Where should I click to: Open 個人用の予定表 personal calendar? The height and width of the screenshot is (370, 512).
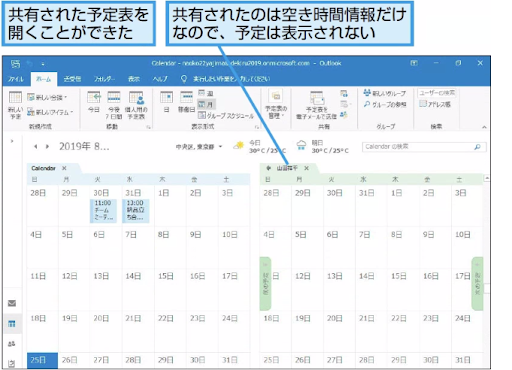pos(136,105)
